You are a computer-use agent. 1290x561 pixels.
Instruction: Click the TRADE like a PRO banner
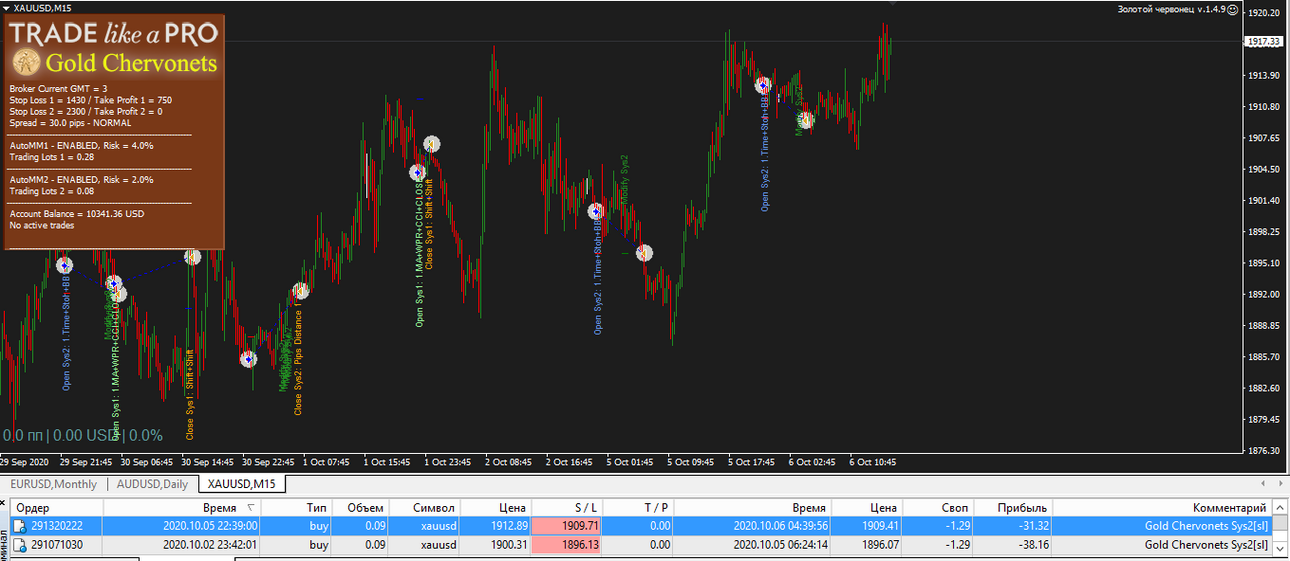(x=115, y=34)
